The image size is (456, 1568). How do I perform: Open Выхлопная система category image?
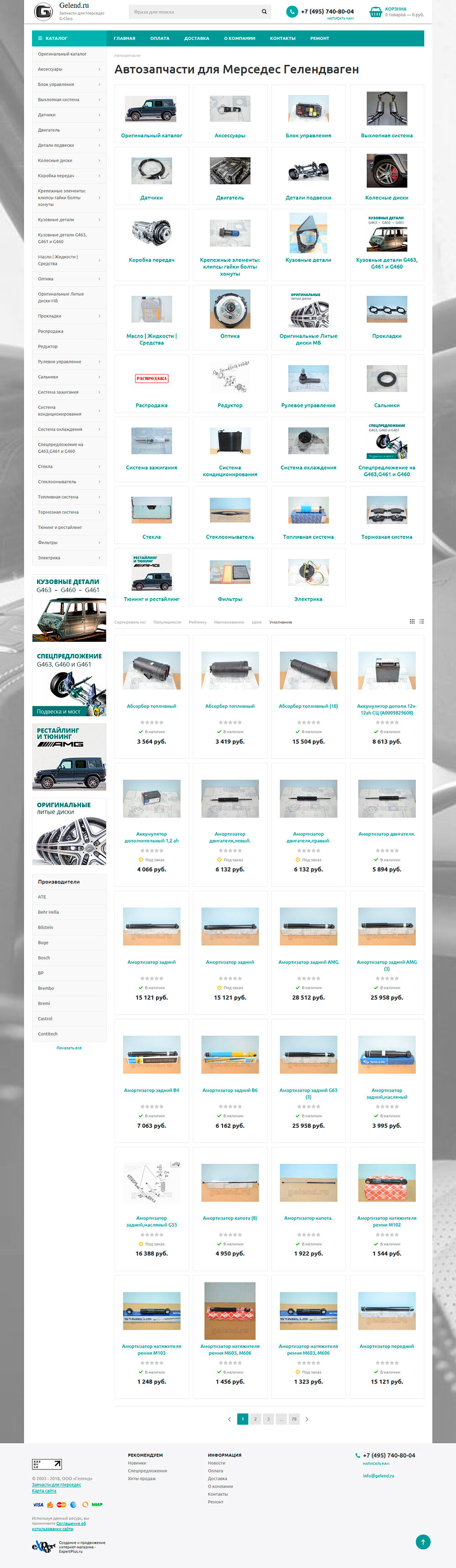point(387,108)
